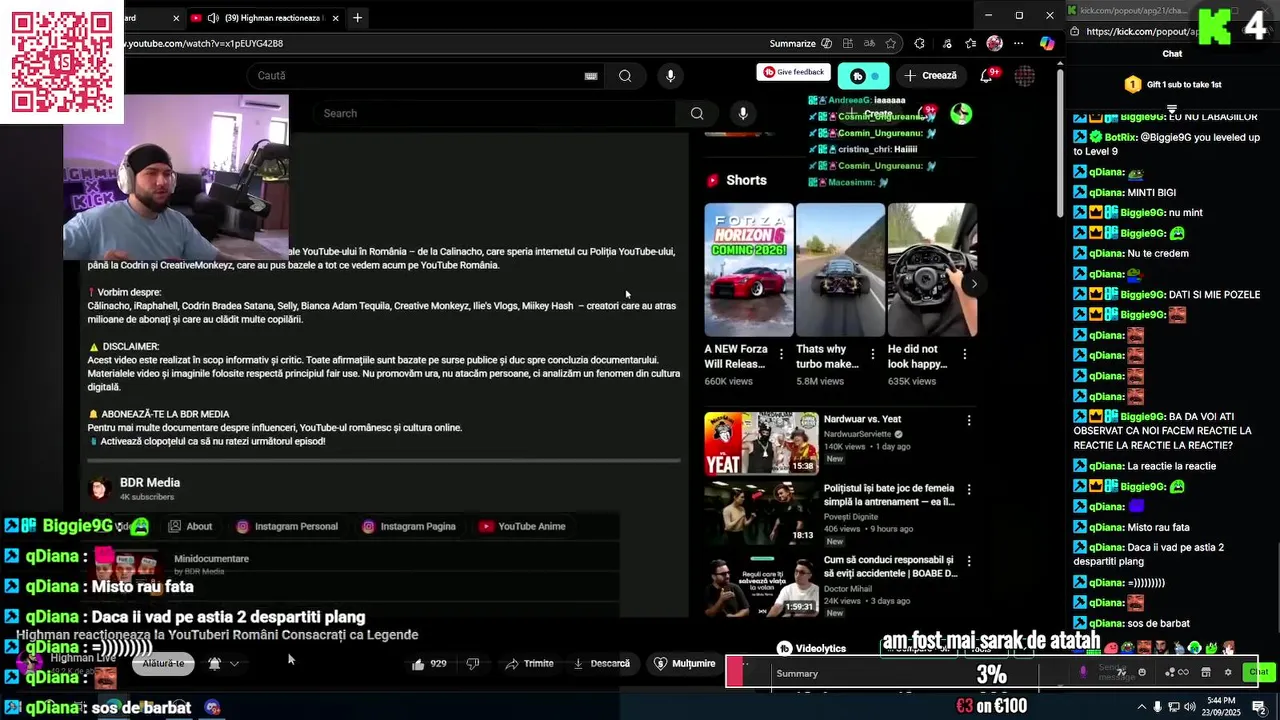
Task: Open the emoji picker in Kick chat
Action: pyautogui.click(x=1142, y=673)
